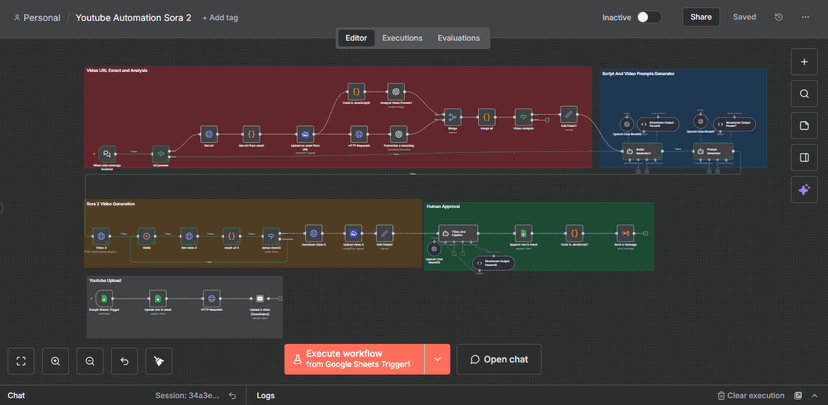This screenshot has width=828, height=405.
Task: Open the three-dots workflow menu
Action: pyautogui.click(x=805, y=17)
